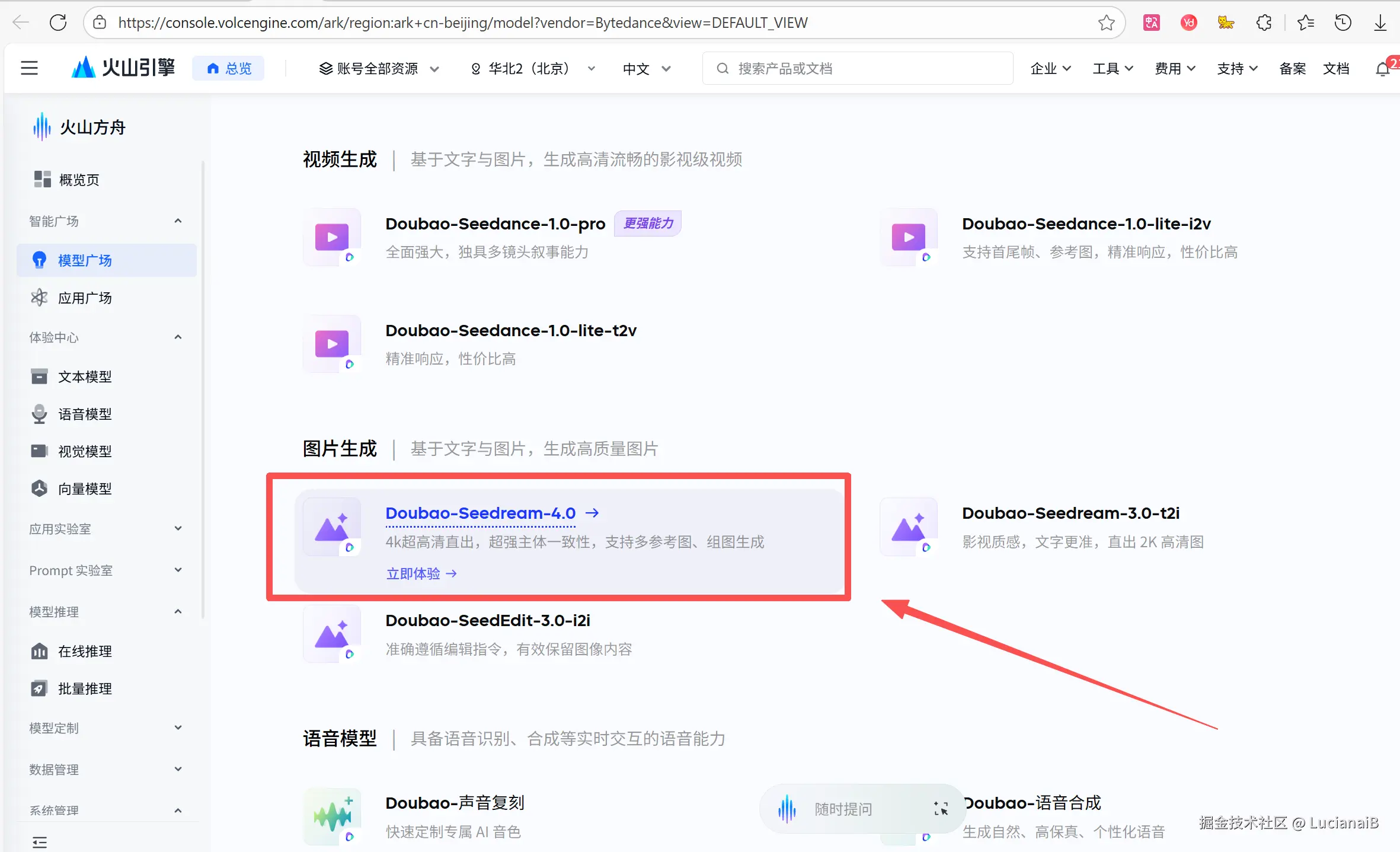Click the hamburger menu icon in header

(x=29, y=68)
